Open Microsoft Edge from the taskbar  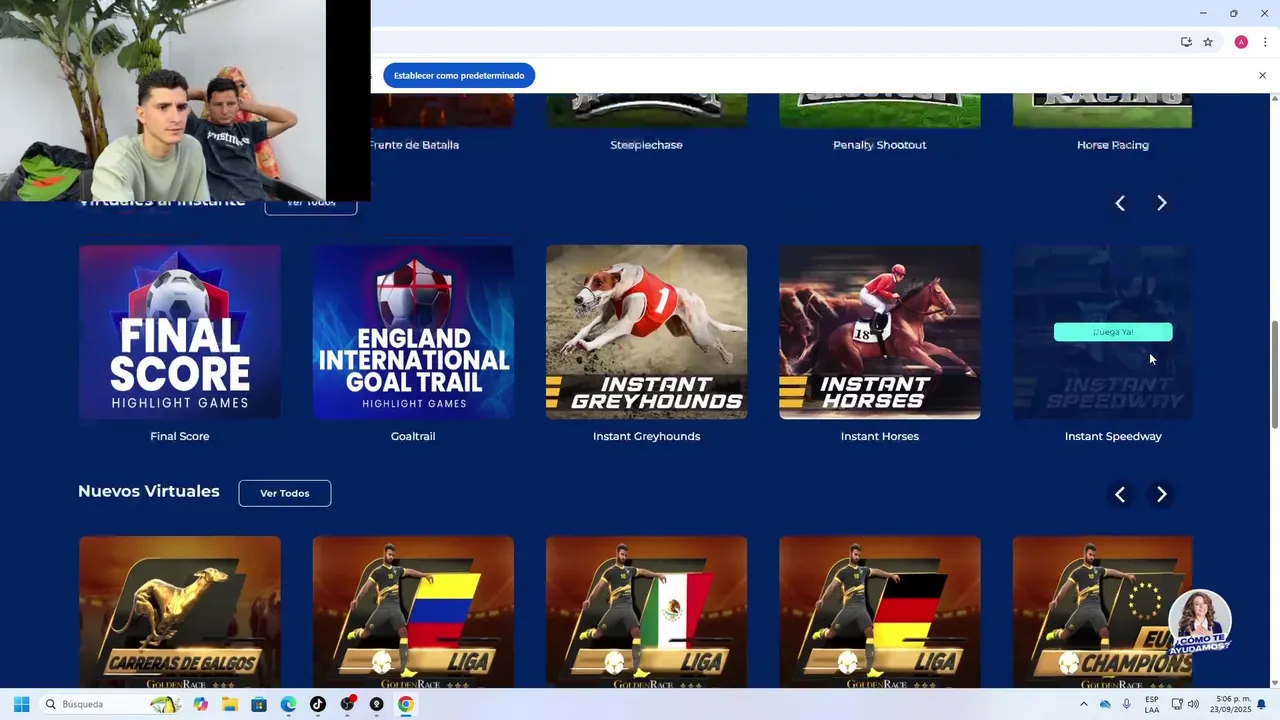point(288,704)
